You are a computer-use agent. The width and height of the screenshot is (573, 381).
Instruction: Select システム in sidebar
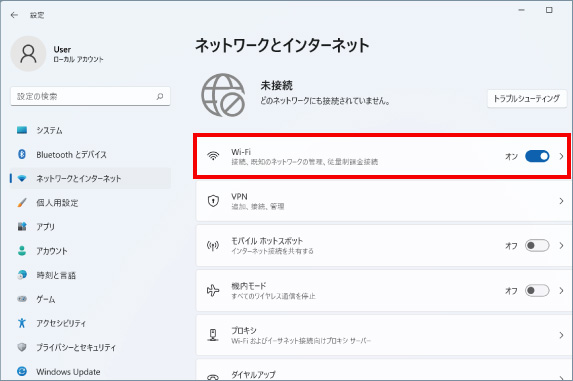91,130
